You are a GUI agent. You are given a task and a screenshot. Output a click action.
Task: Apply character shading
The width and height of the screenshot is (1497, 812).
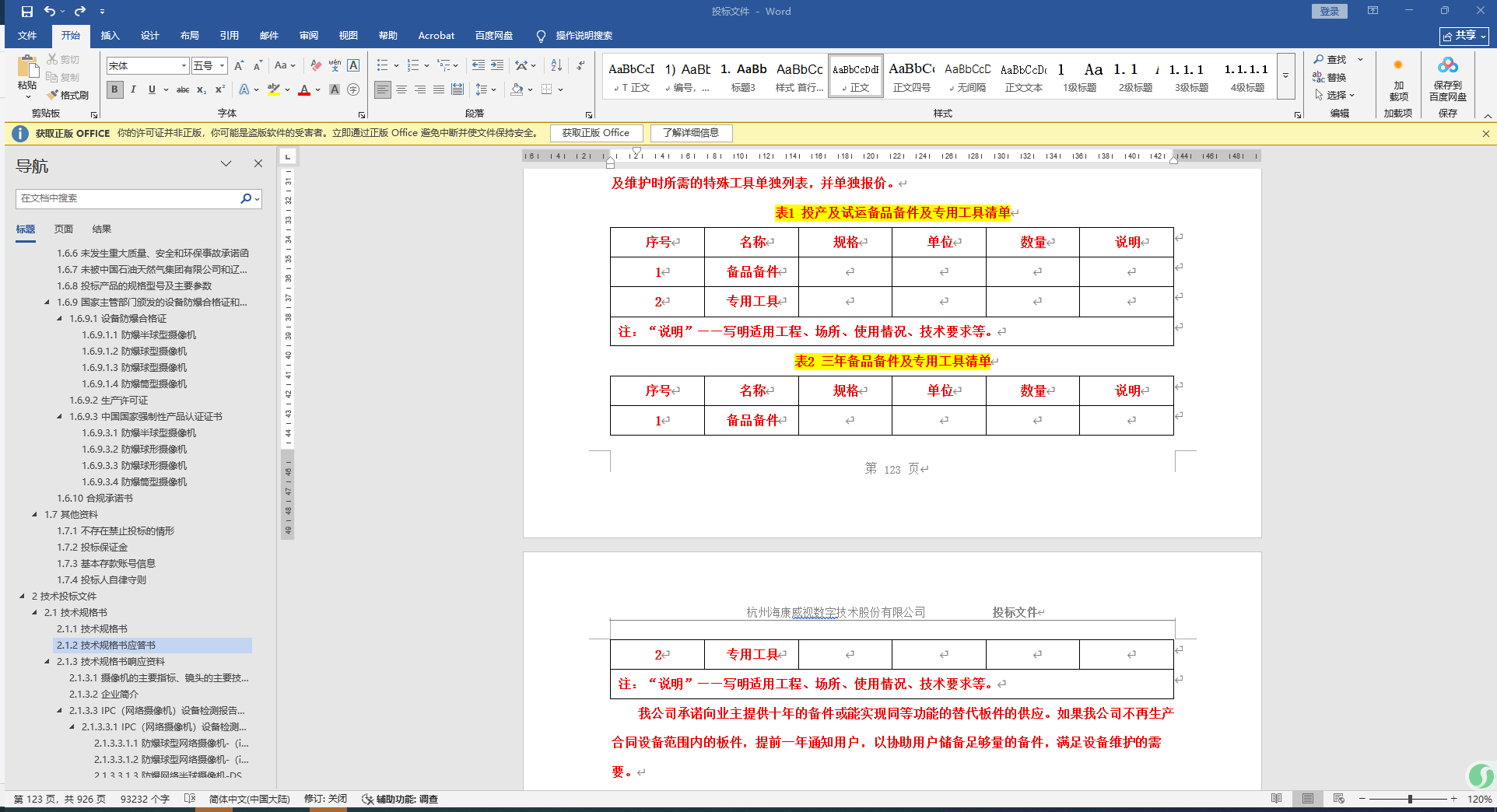335,89
